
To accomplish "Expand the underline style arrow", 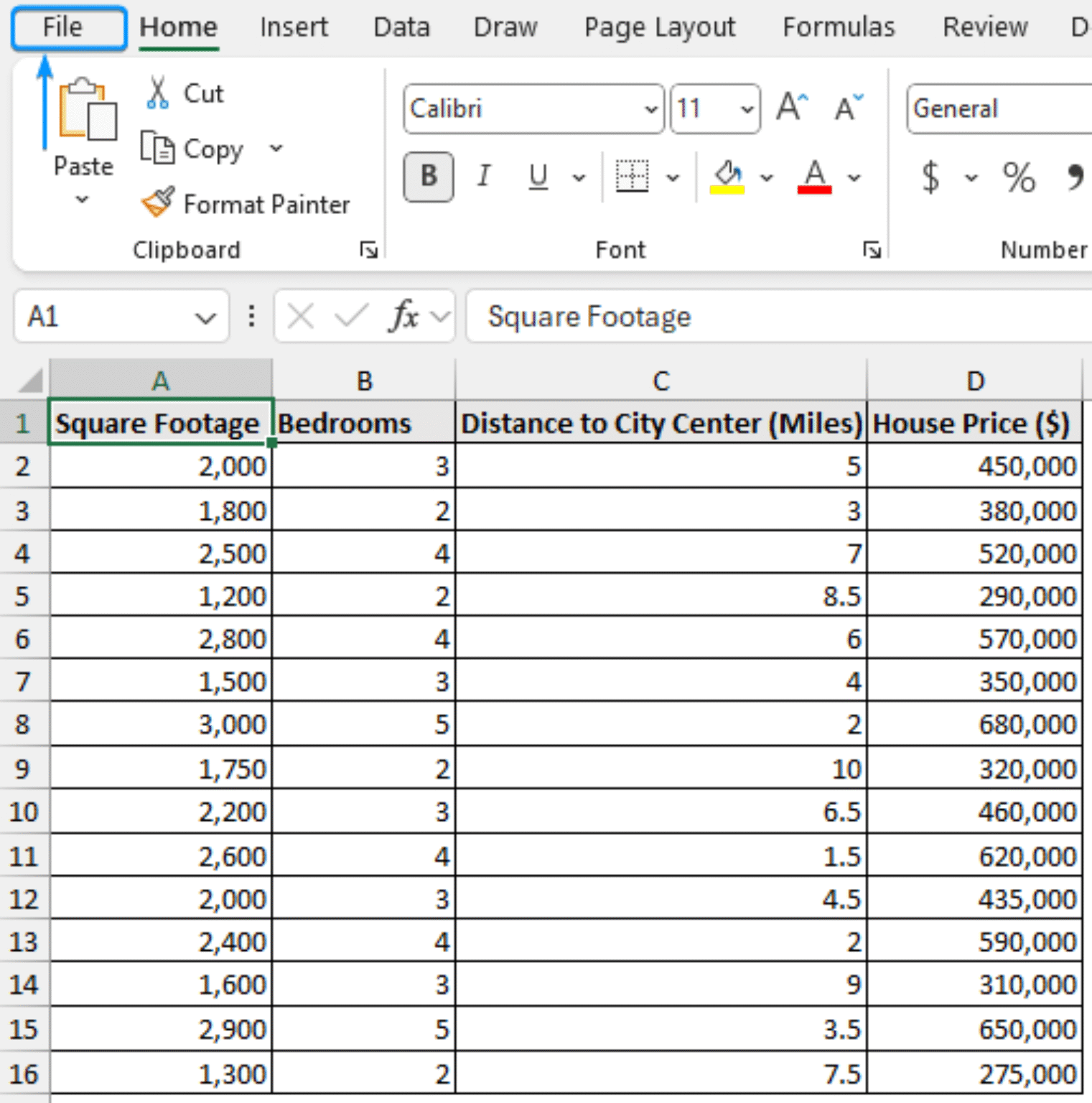I will tap(579, 177).
